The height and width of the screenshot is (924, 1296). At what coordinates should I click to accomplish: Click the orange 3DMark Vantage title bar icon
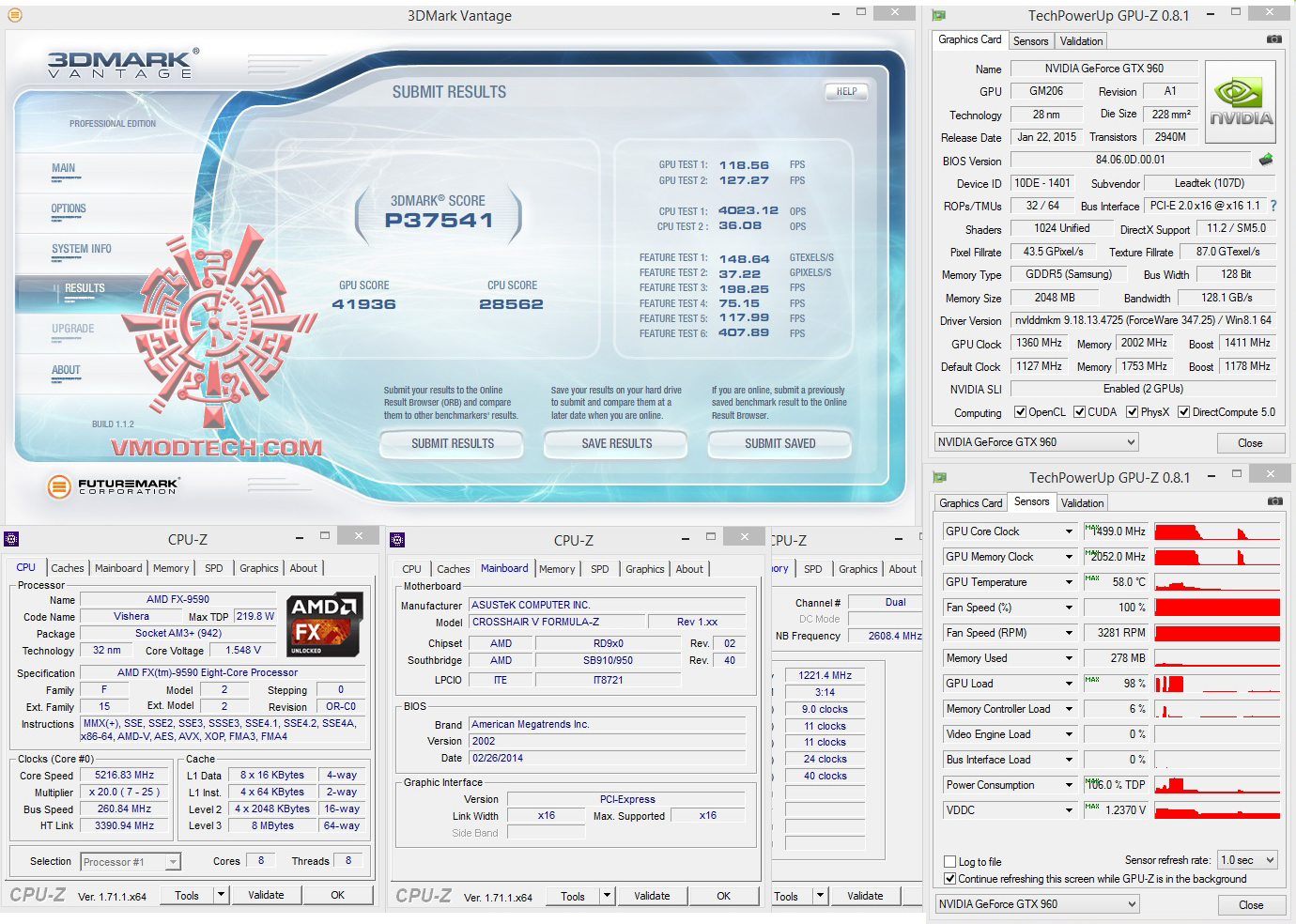click(14, 15)
